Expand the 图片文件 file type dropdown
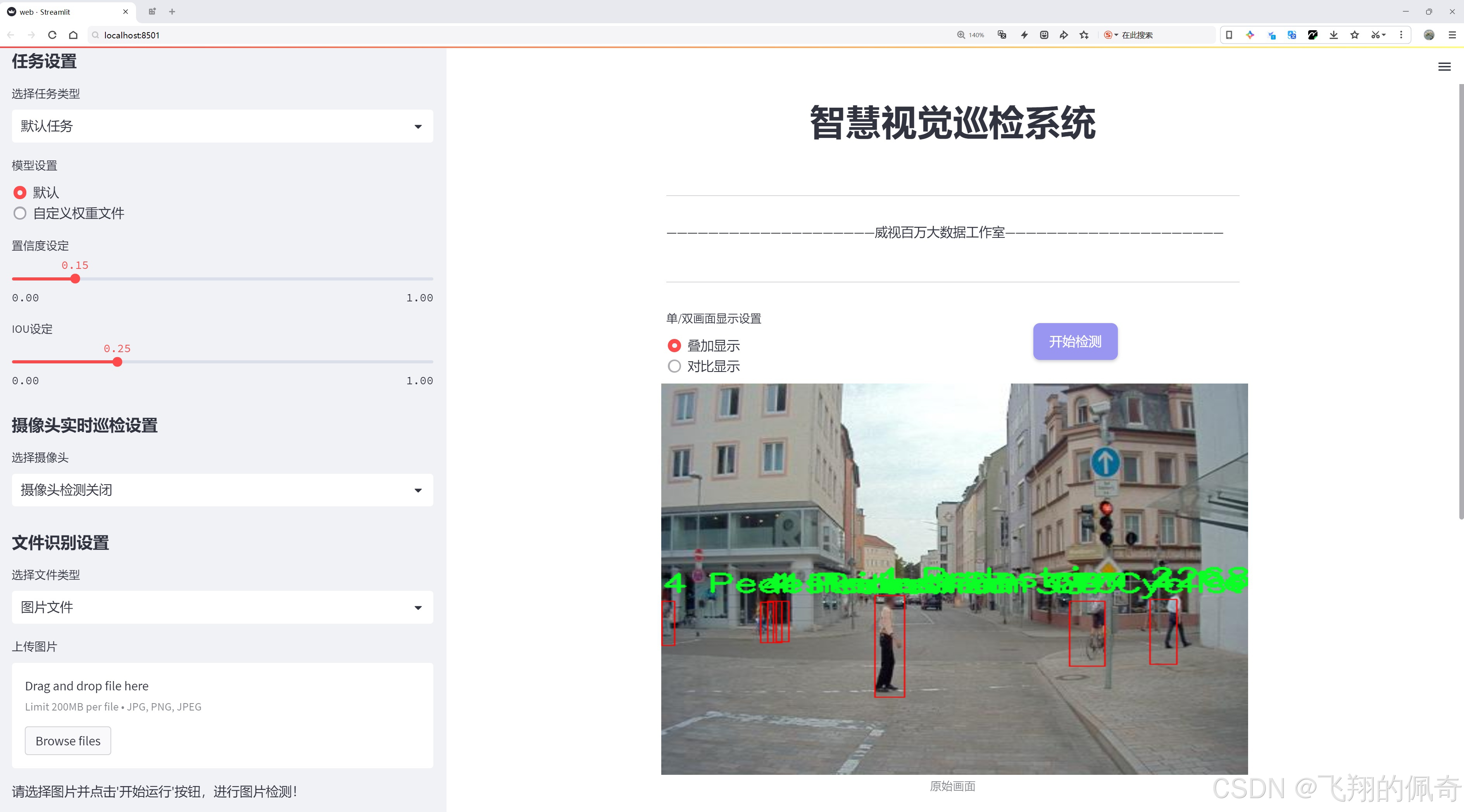Image resolution: width=1464 pixels, height=812 pixels. click(x=222, y=607)
